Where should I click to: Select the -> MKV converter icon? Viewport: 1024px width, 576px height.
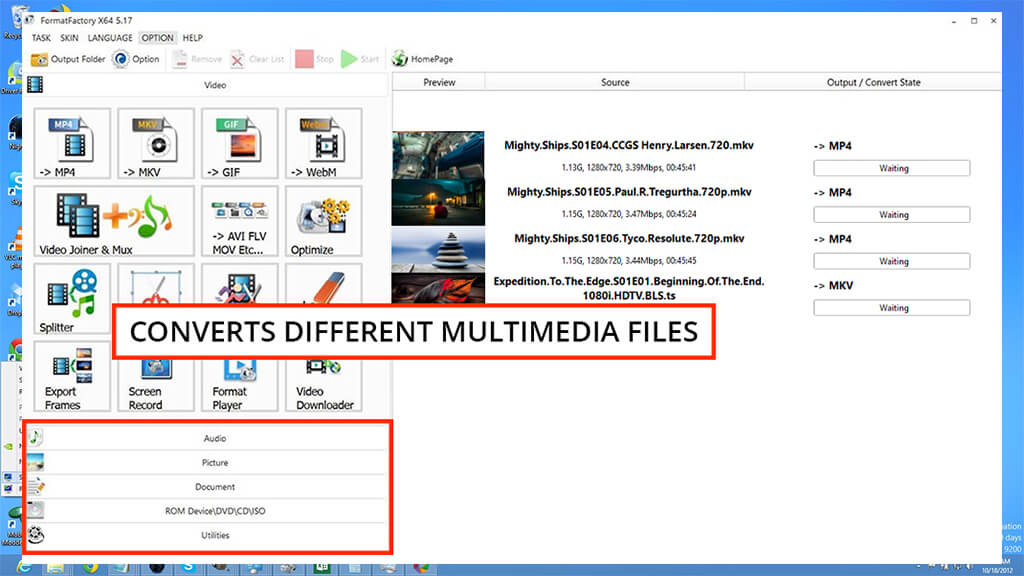156,144
